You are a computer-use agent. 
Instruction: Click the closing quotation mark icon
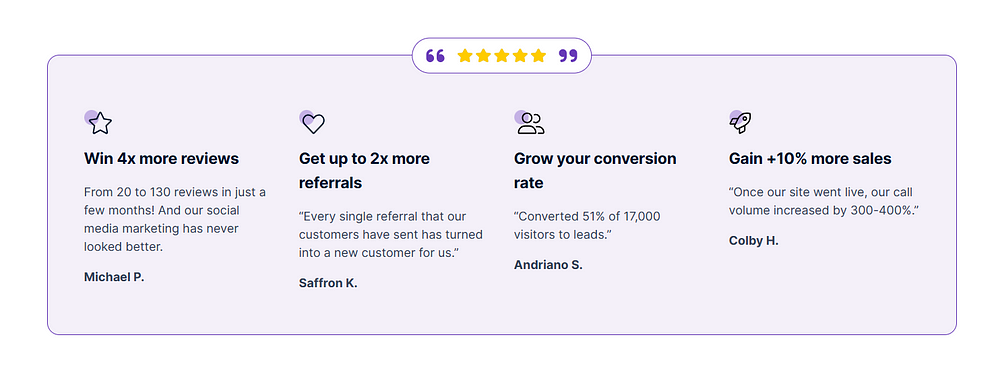pyautogui.click(x=568, y=56)
